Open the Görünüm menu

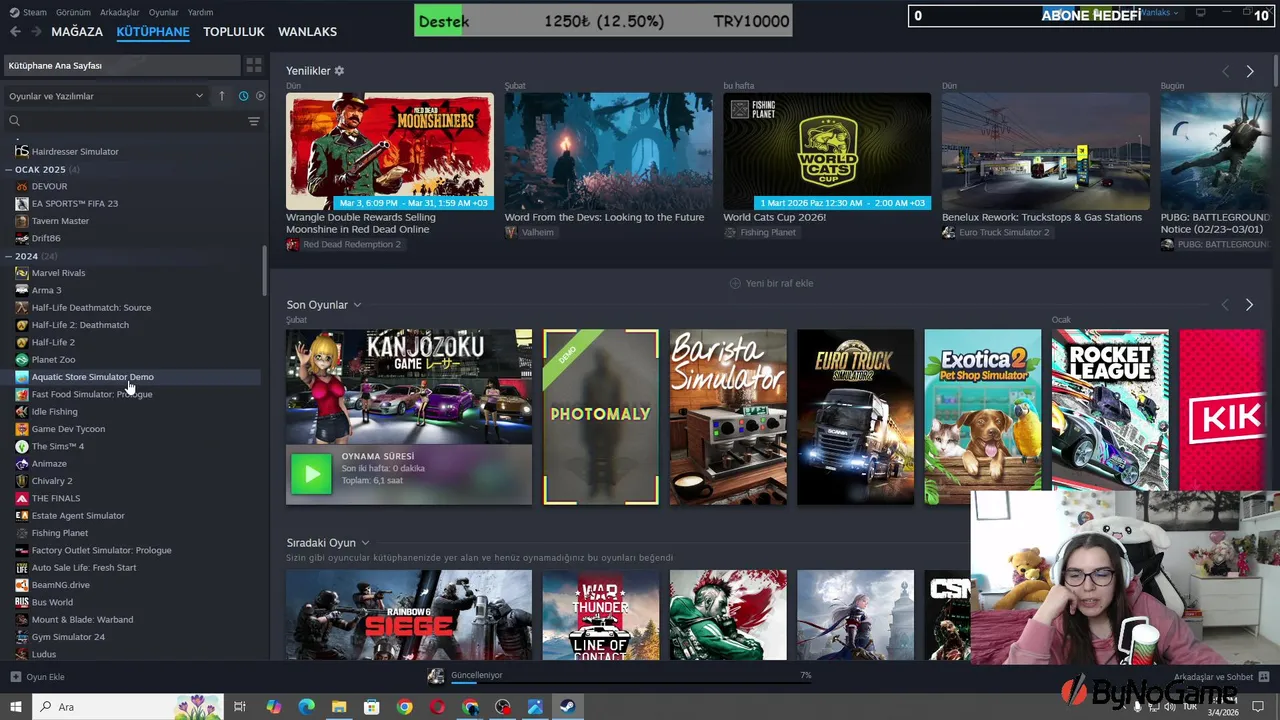73,12
